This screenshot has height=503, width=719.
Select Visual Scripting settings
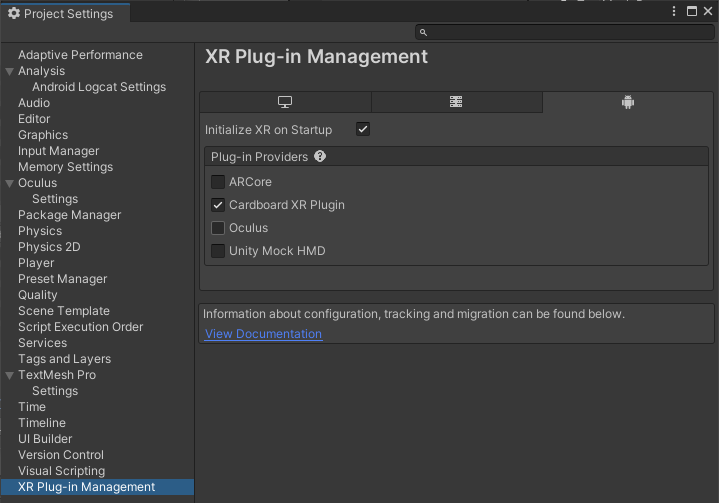click(x=61, y=471)
